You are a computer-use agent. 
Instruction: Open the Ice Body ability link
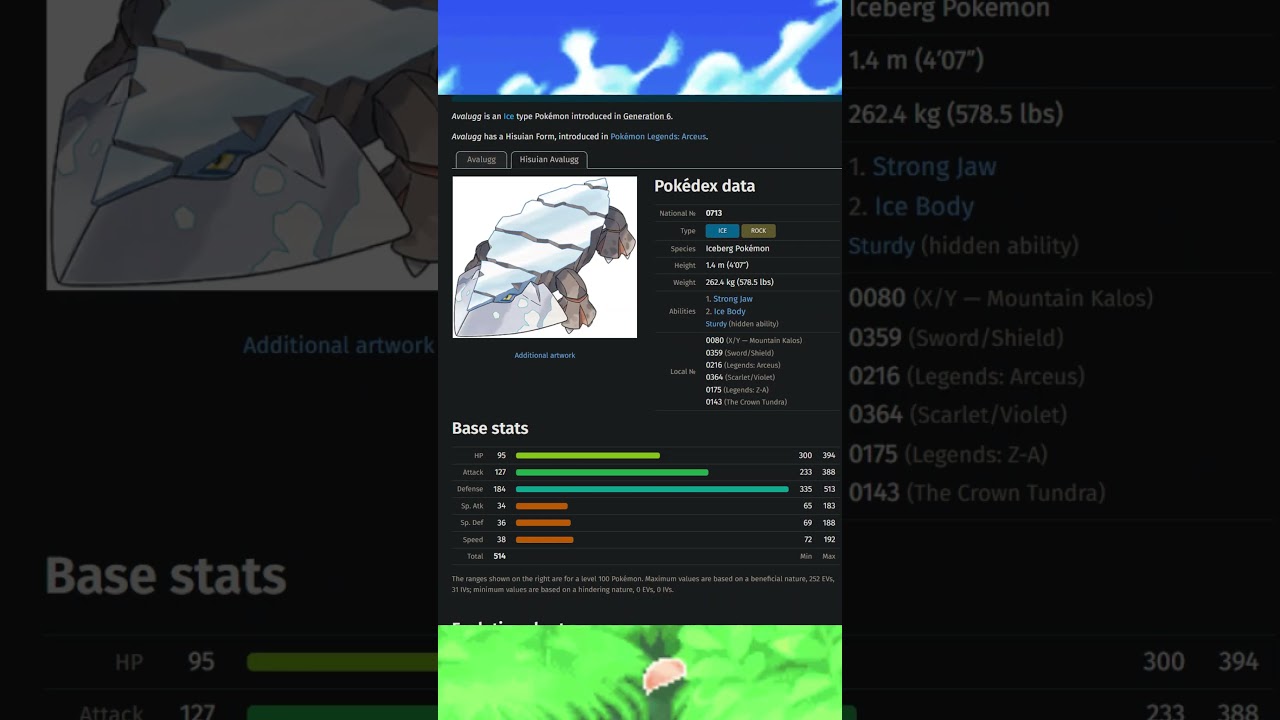click(x=730, y=312)
